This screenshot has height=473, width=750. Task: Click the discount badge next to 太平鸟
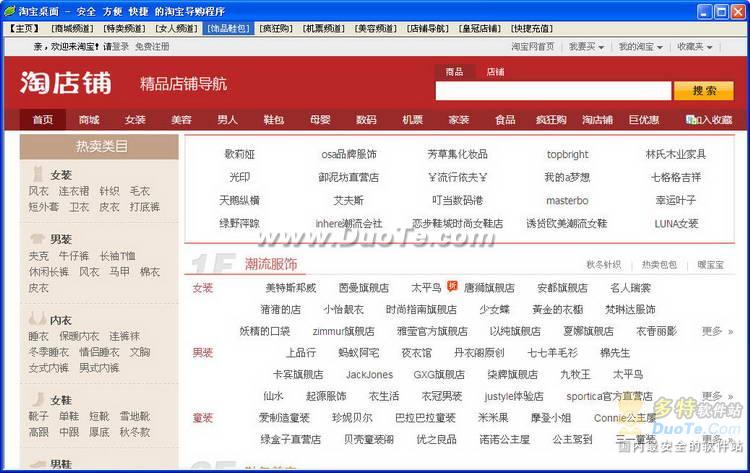coord(452,287)
